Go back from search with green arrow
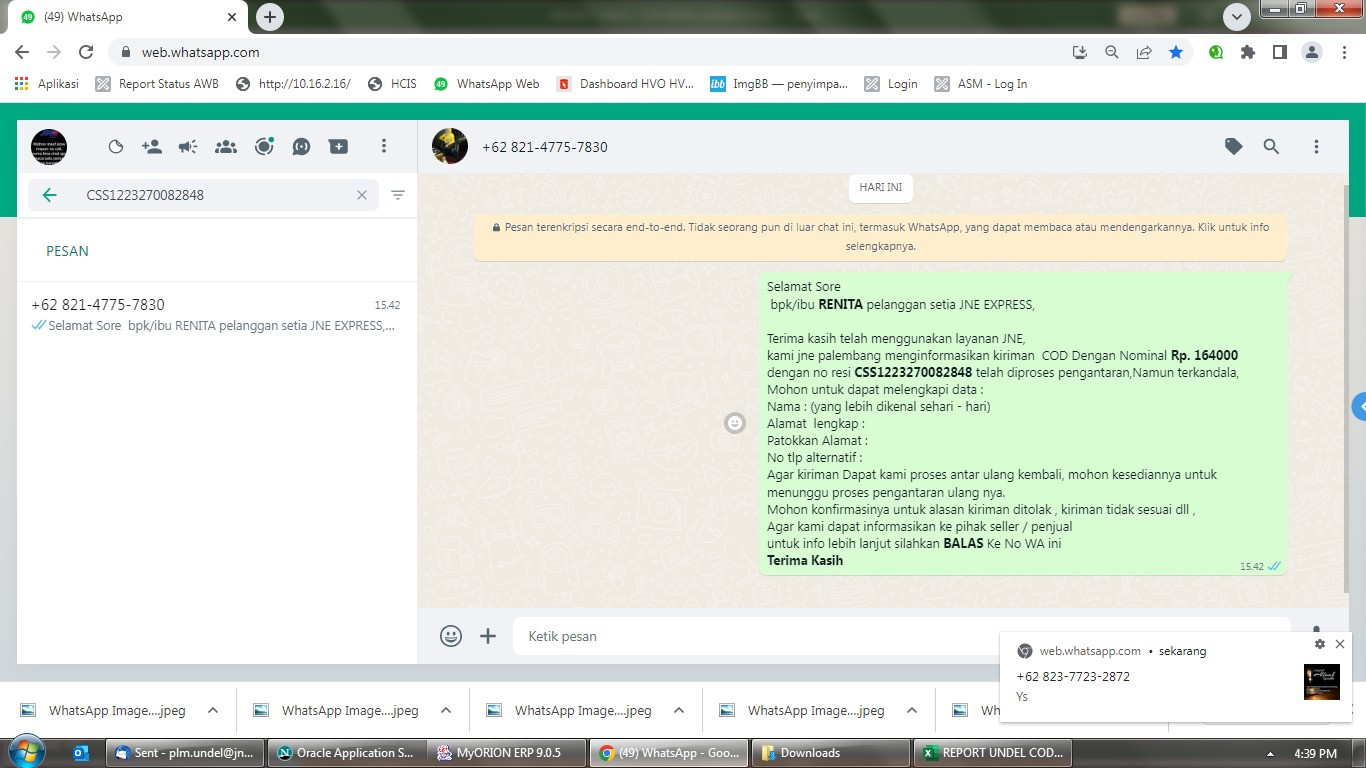Viewport: 1366px width, 768px height. coord(50,195)
